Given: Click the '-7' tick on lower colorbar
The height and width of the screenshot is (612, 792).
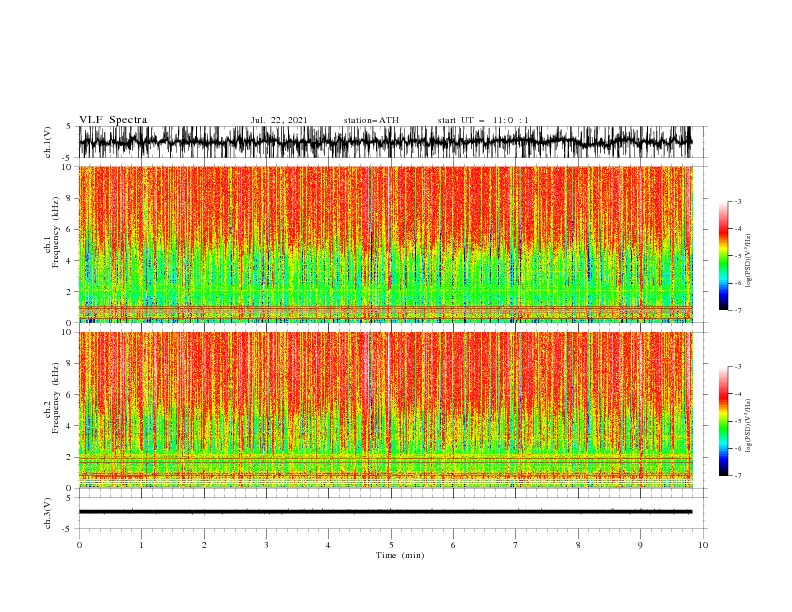Looking at the screenshot, I should 737,475.
